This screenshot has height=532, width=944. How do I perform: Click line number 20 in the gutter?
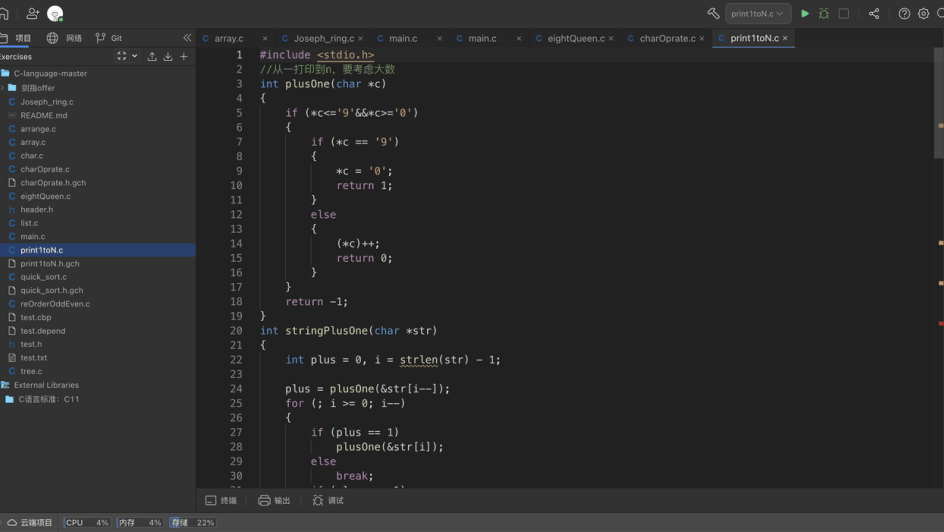[236, 330]
